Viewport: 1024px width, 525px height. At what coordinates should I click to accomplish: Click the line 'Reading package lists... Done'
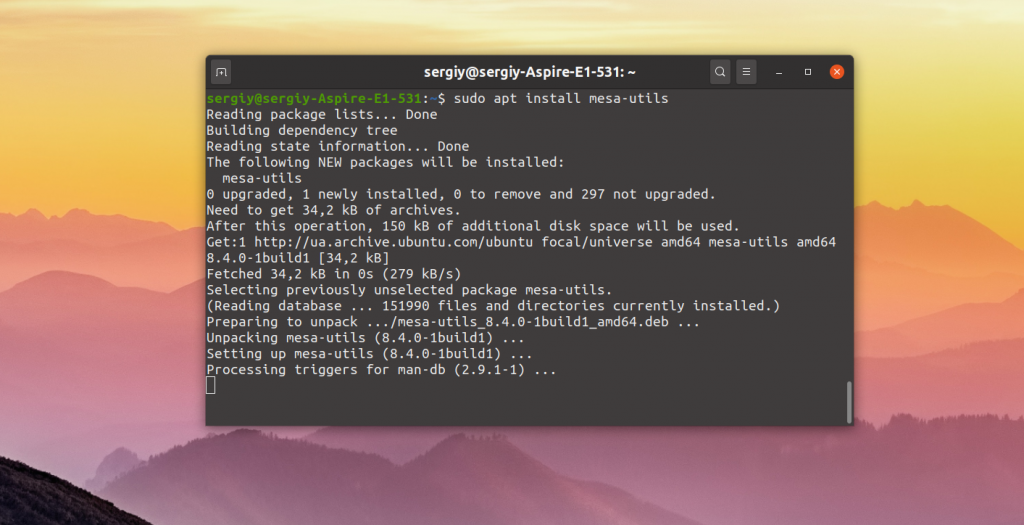pyautogui.click(x=322, y=114)
